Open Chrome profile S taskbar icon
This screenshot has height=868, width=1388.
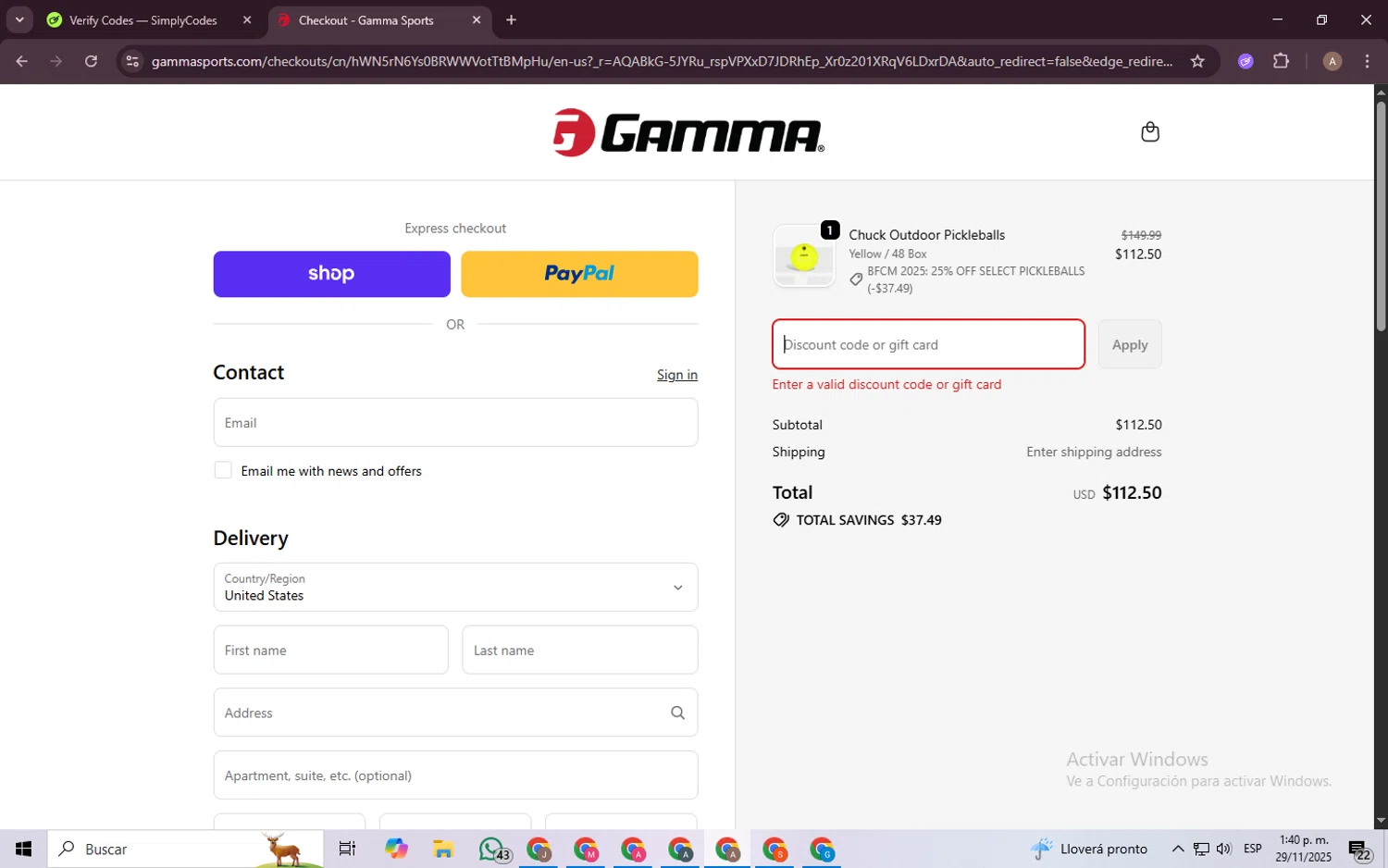click(x=775, y=849)
